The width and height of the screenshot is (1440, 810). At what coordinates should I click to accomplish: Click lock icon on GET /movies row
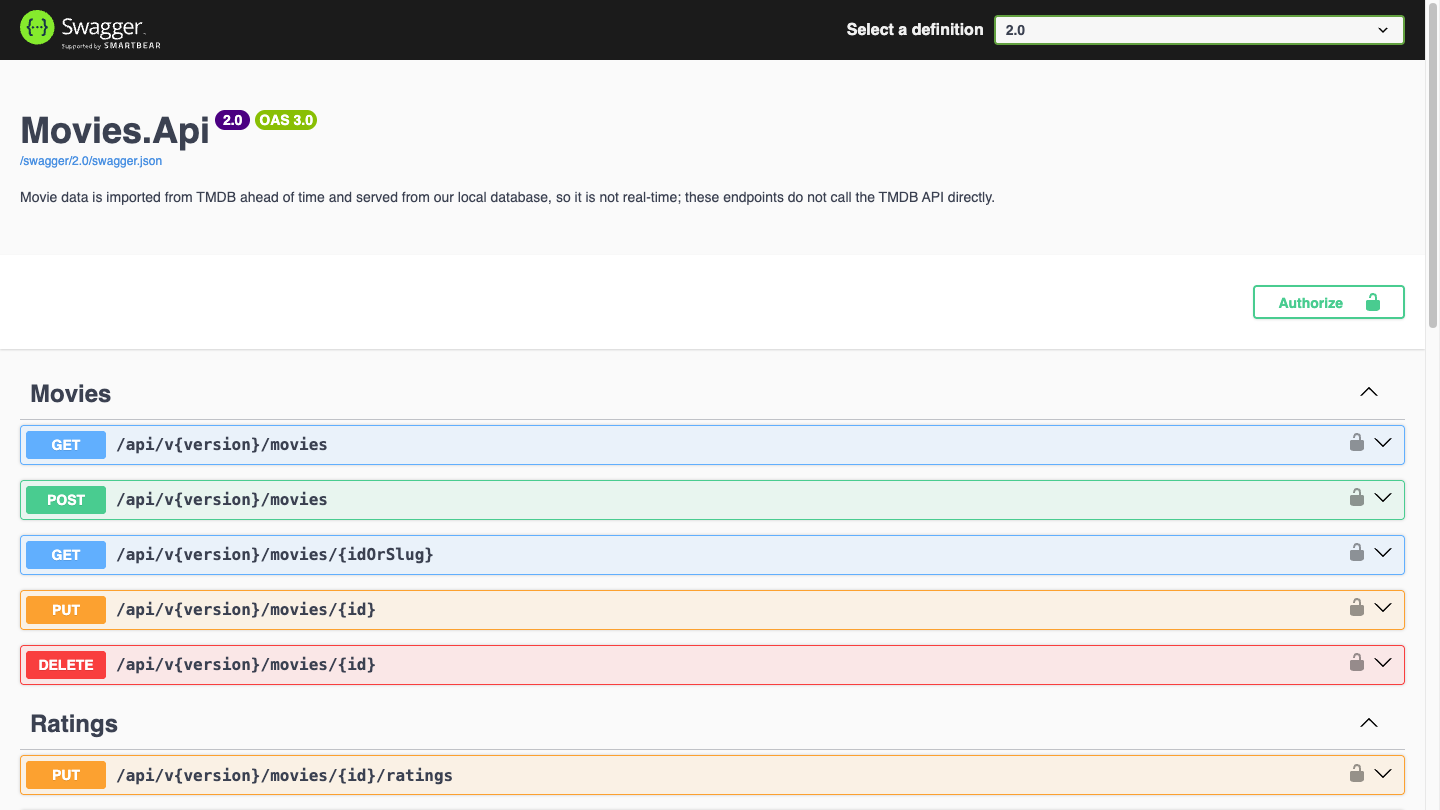tap(1357, 442)
